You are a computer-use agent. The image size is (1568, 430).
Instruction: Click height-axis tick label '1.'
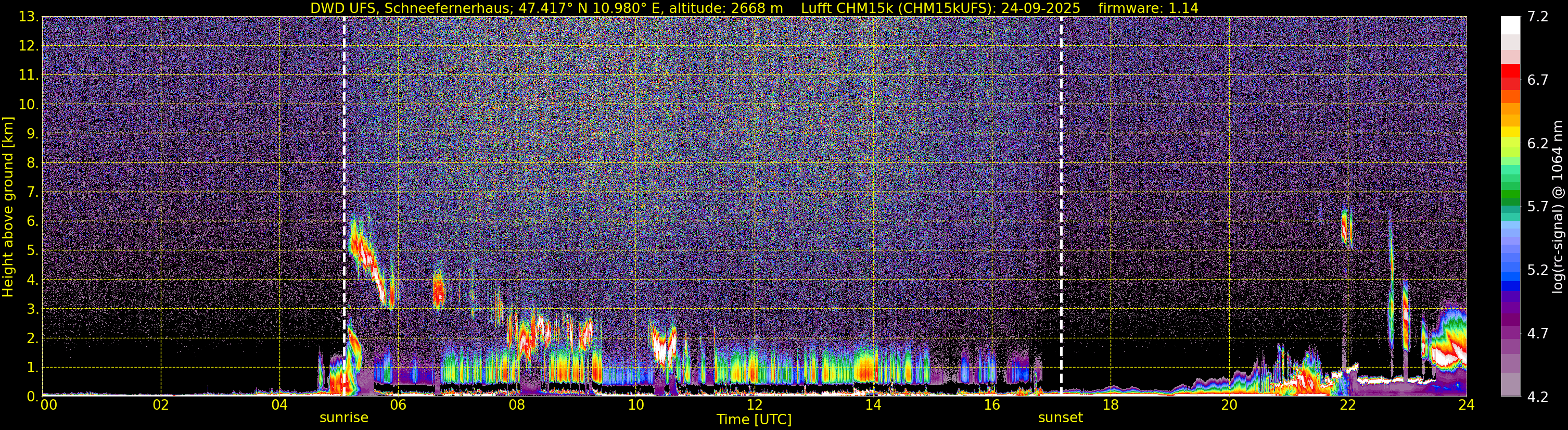[32, 367]
